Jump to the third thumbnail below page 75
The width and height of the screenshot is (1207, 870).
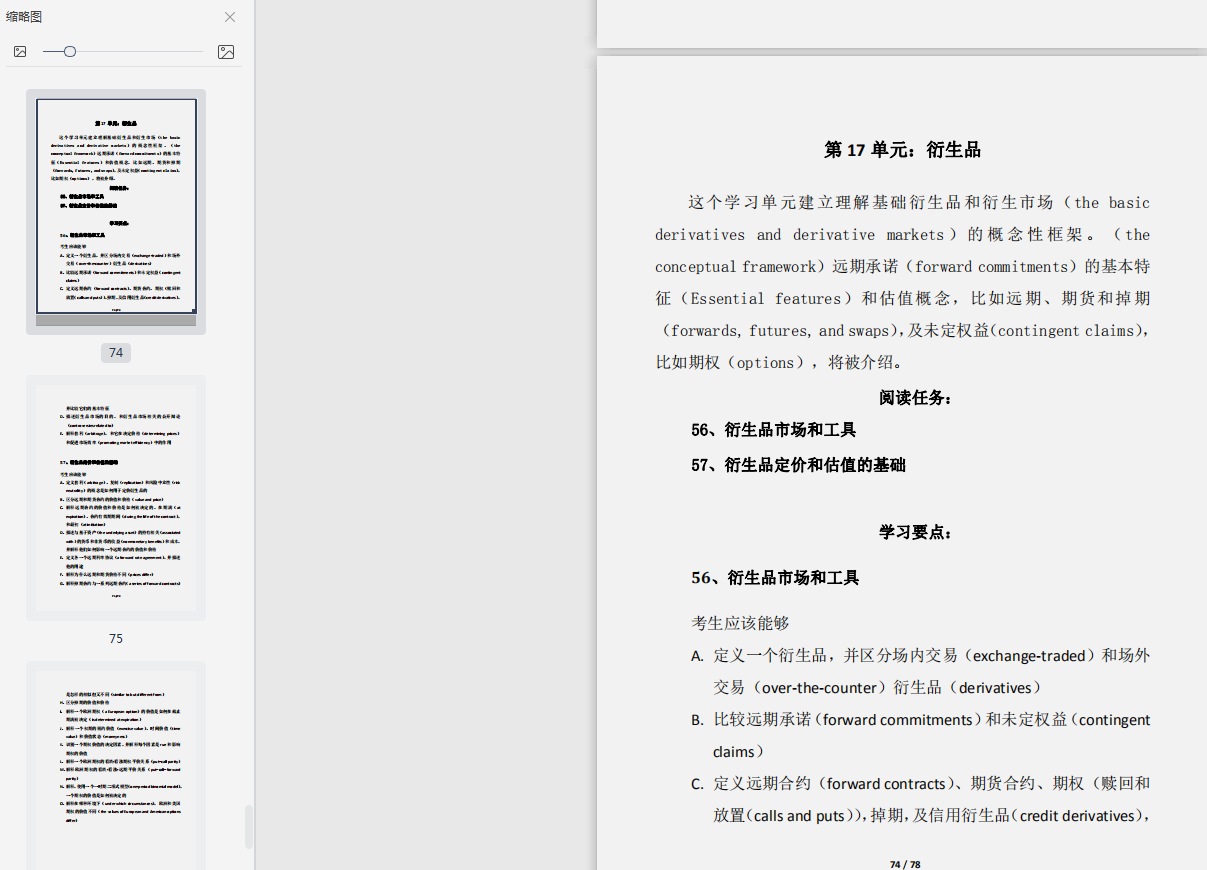click(x=116, y=765)
